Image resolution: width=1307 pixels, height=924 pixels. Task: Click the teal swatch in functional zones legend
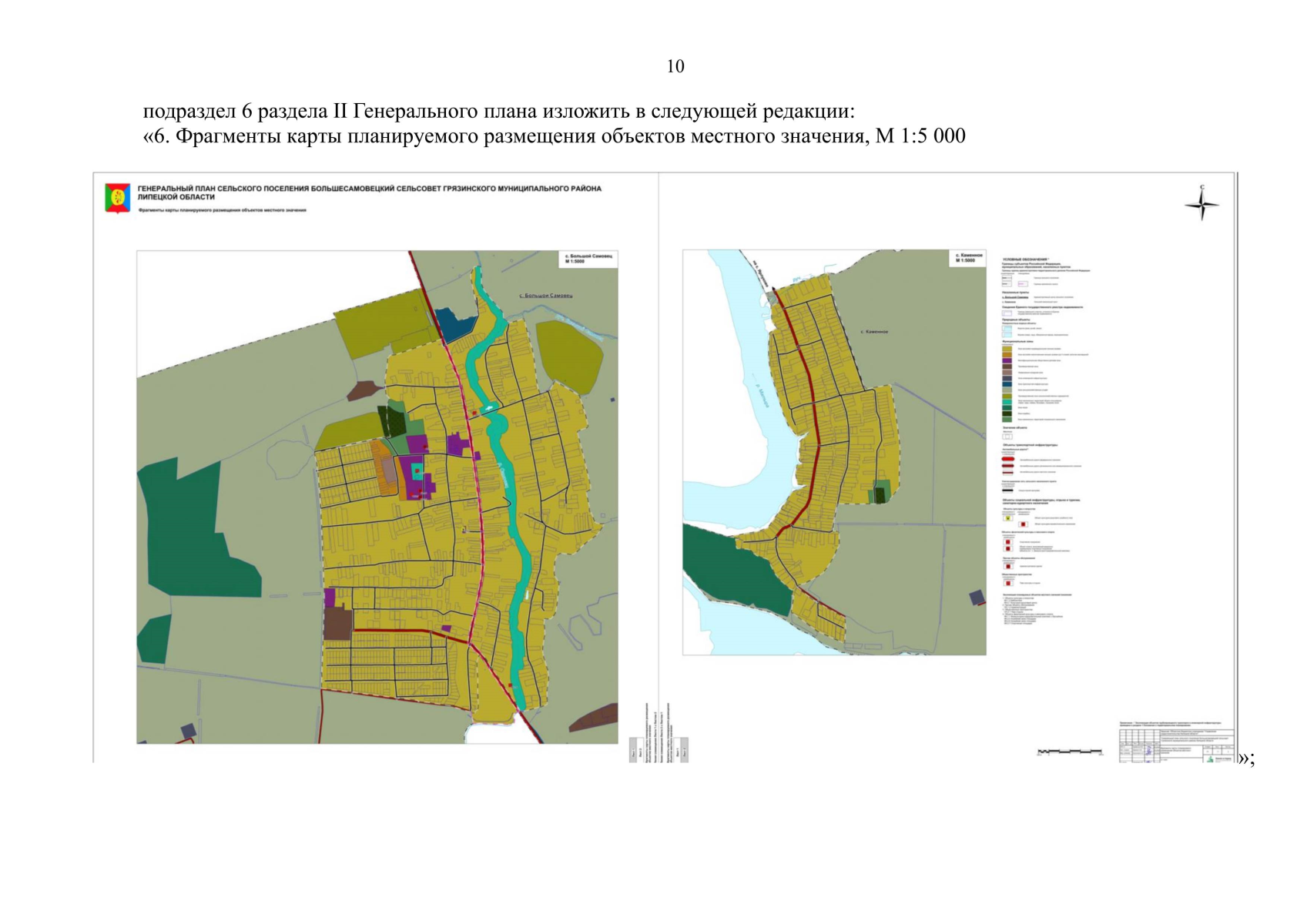coord(1007,402)
